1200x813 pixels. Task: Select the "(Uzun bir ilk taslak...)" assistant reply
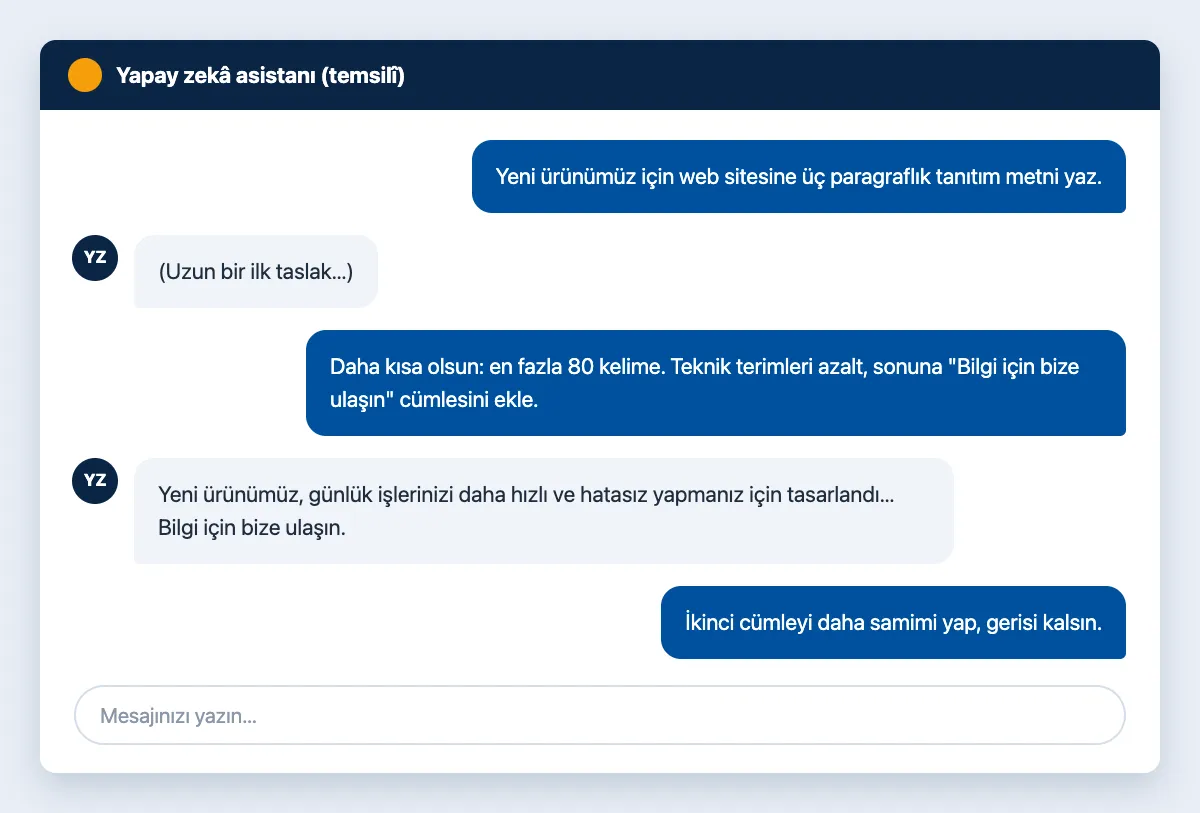click(256, 271)
